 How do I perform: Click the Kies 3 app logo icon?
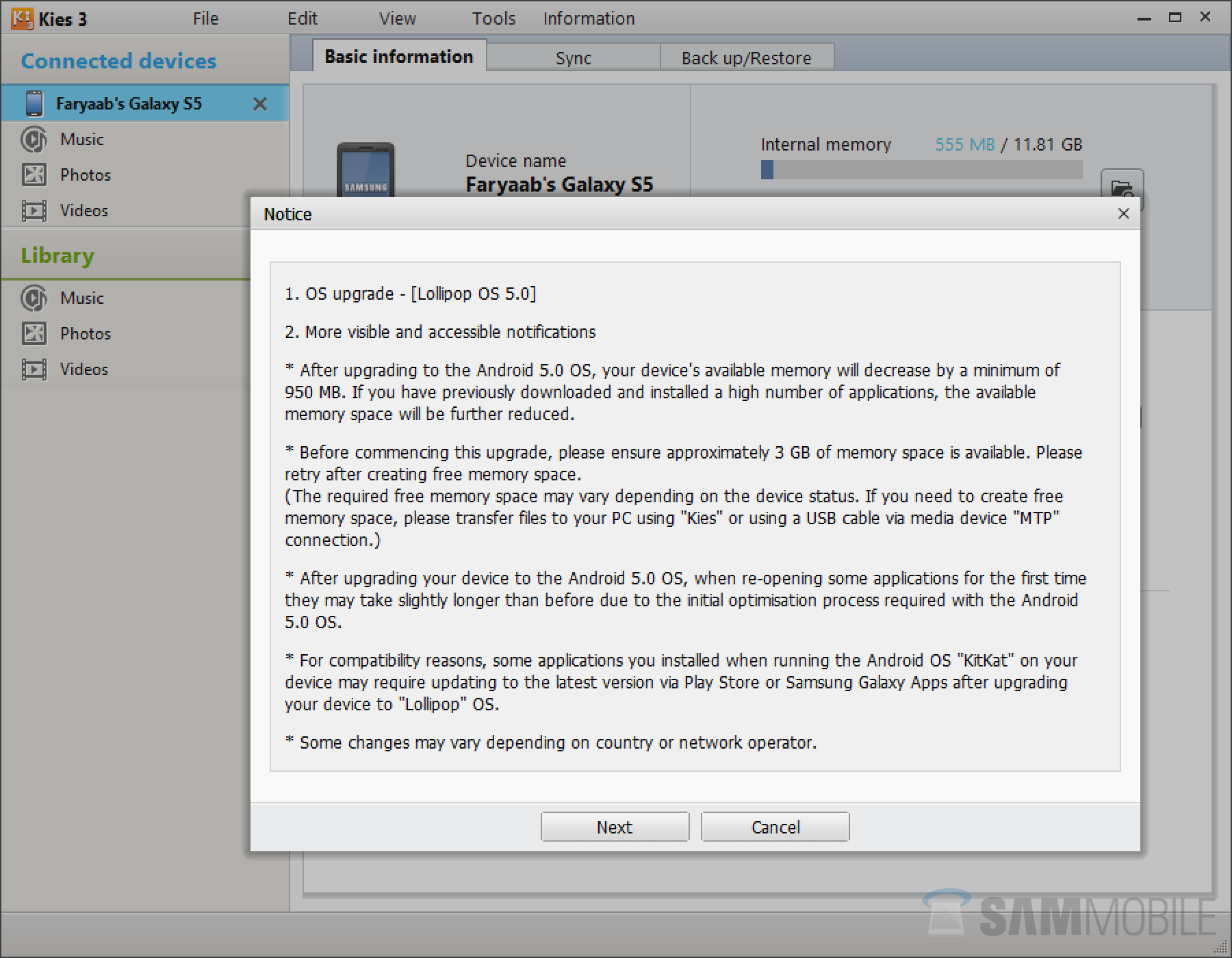tap(22, 18)
